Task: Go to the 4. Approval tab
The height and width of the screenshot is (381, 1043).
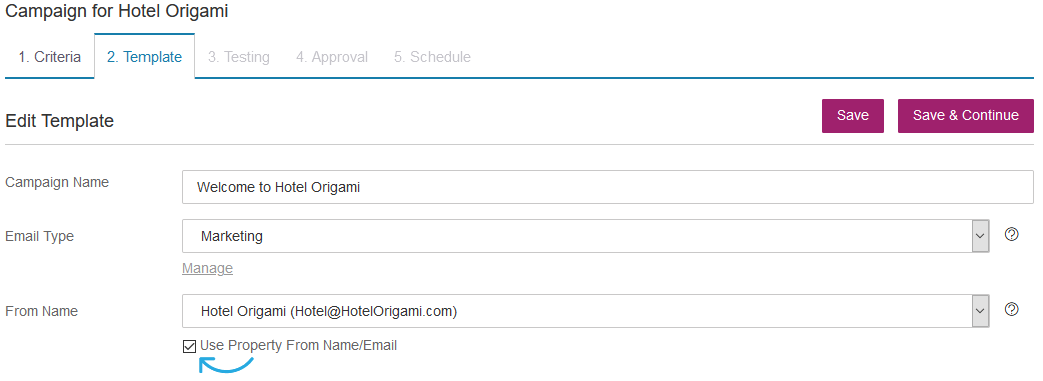Action: pyautogui.click(x=332, y=57)
